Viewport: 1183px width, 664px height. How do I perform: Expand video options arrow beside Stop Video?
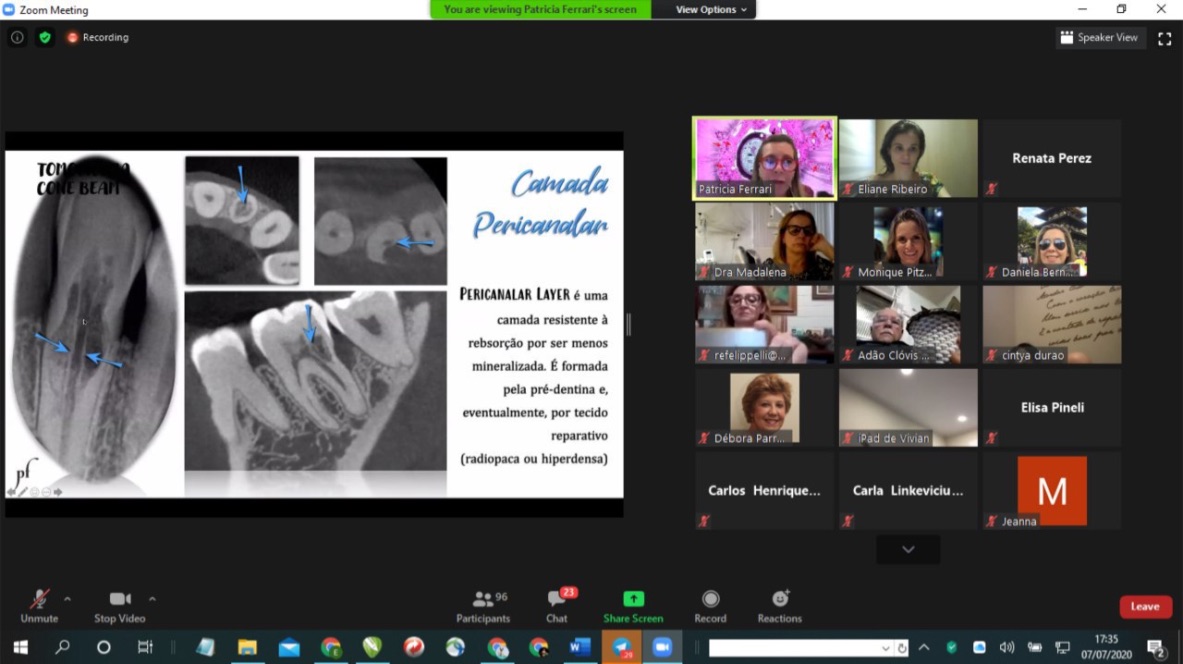point(152,599)
